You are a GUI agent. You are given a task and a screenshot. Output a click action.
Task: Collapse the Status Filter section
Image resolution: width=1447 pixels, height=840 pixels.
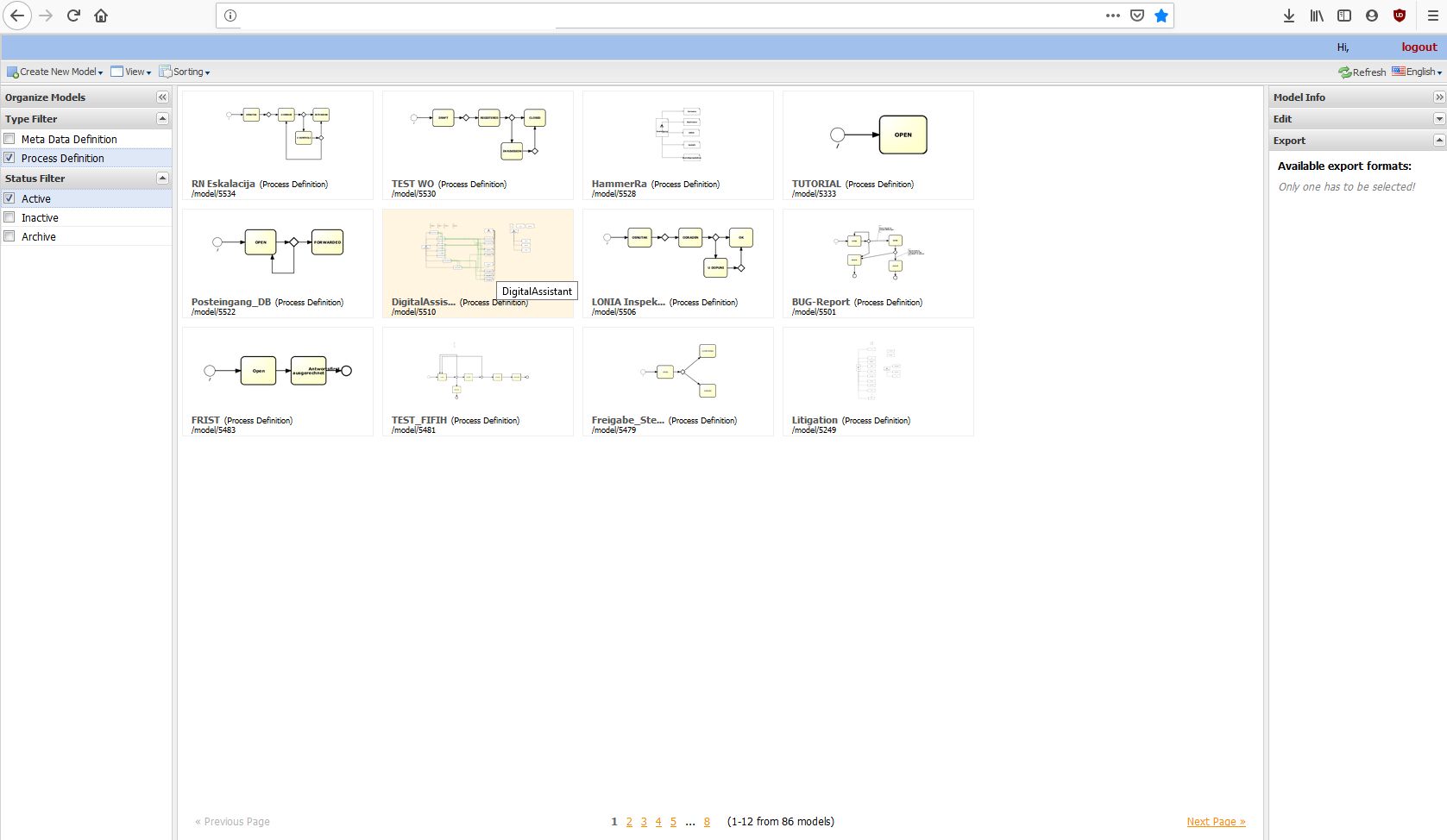point(162,178)
